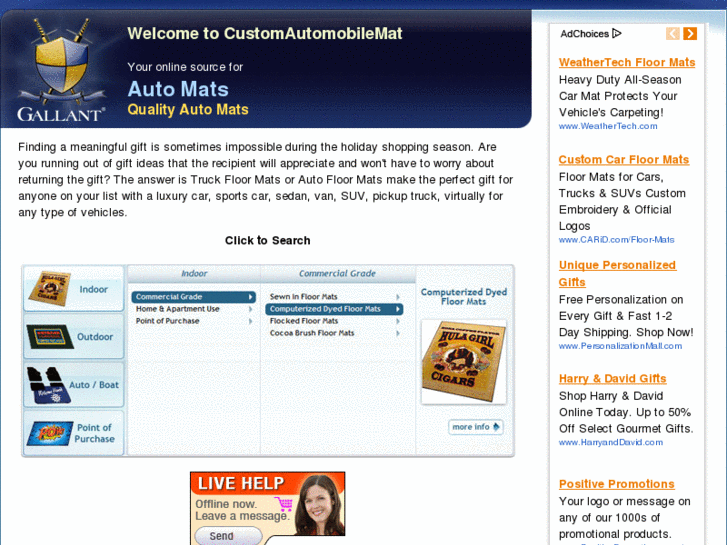Click the Hula Girl Cigars mat thumbnail
Screen dimensions: 727x545
[x=464, y=362]
